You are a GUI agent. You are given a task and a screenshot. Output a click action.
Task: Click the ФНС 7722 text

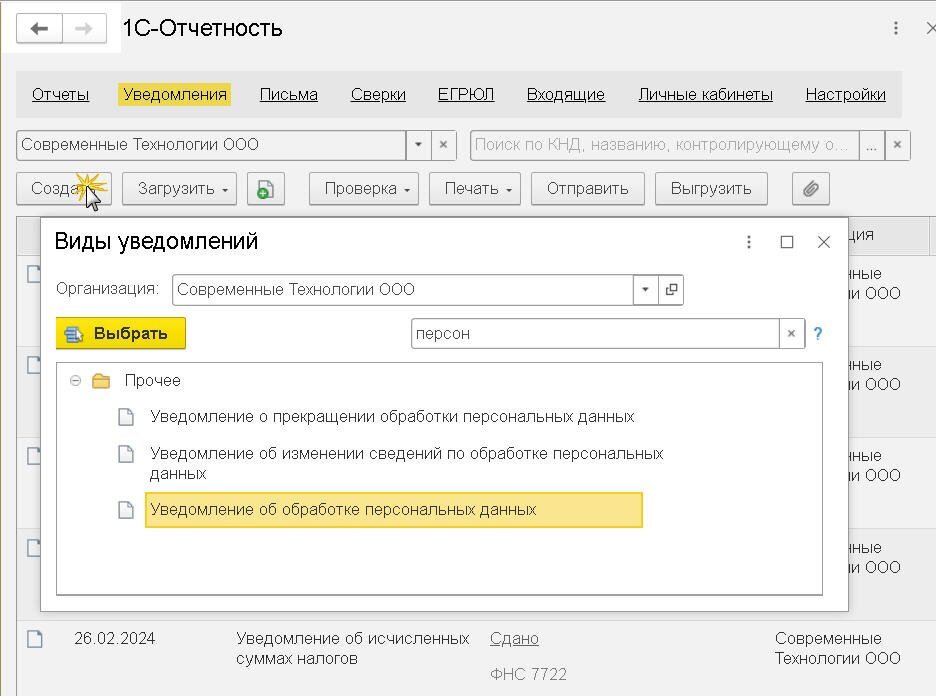click(x=528, y=675)
